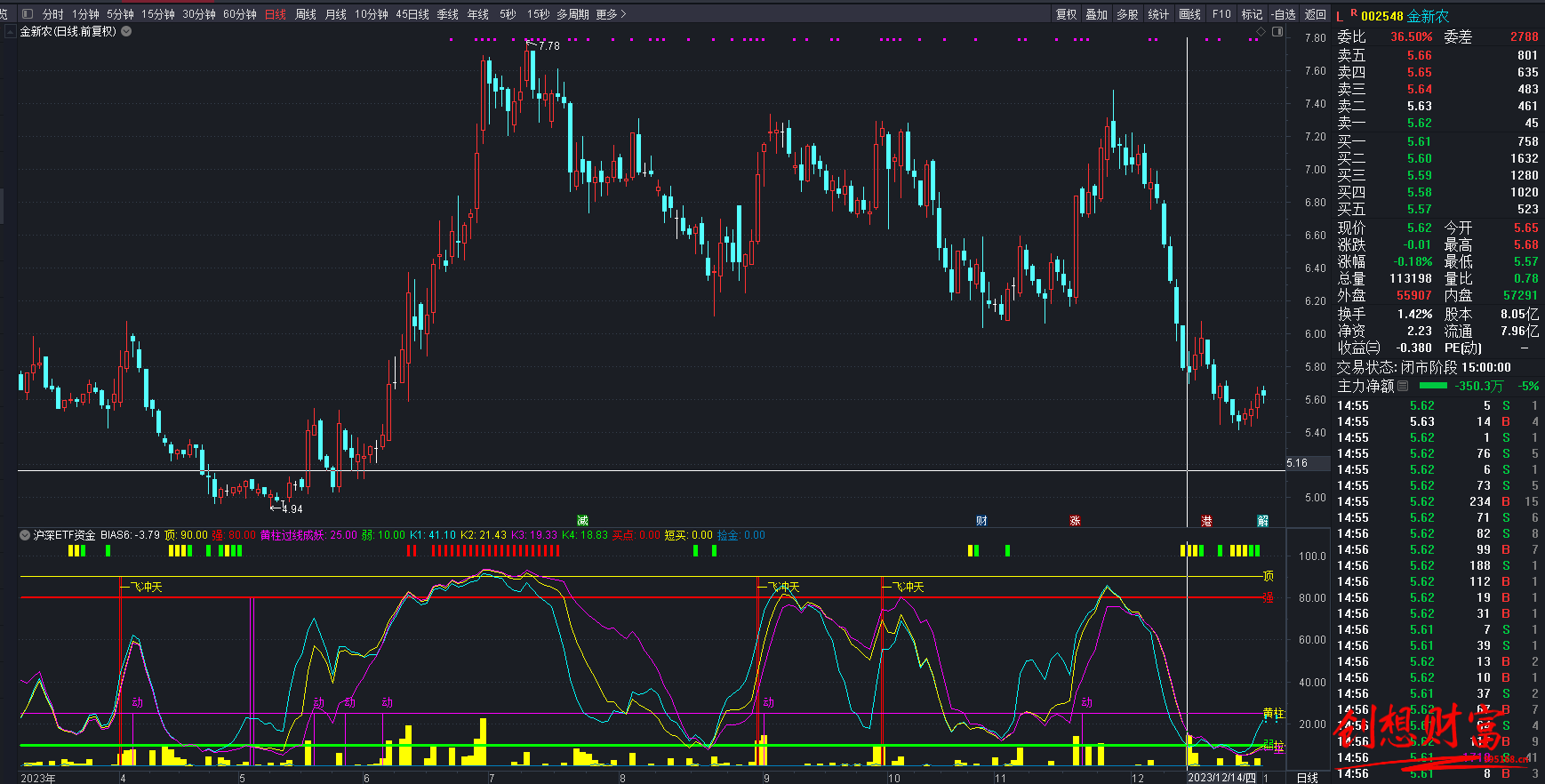This screenshot has width=1545, height=784.
Task: Click the 2023/12/14 date tag
Action: tap(1222, 778)
